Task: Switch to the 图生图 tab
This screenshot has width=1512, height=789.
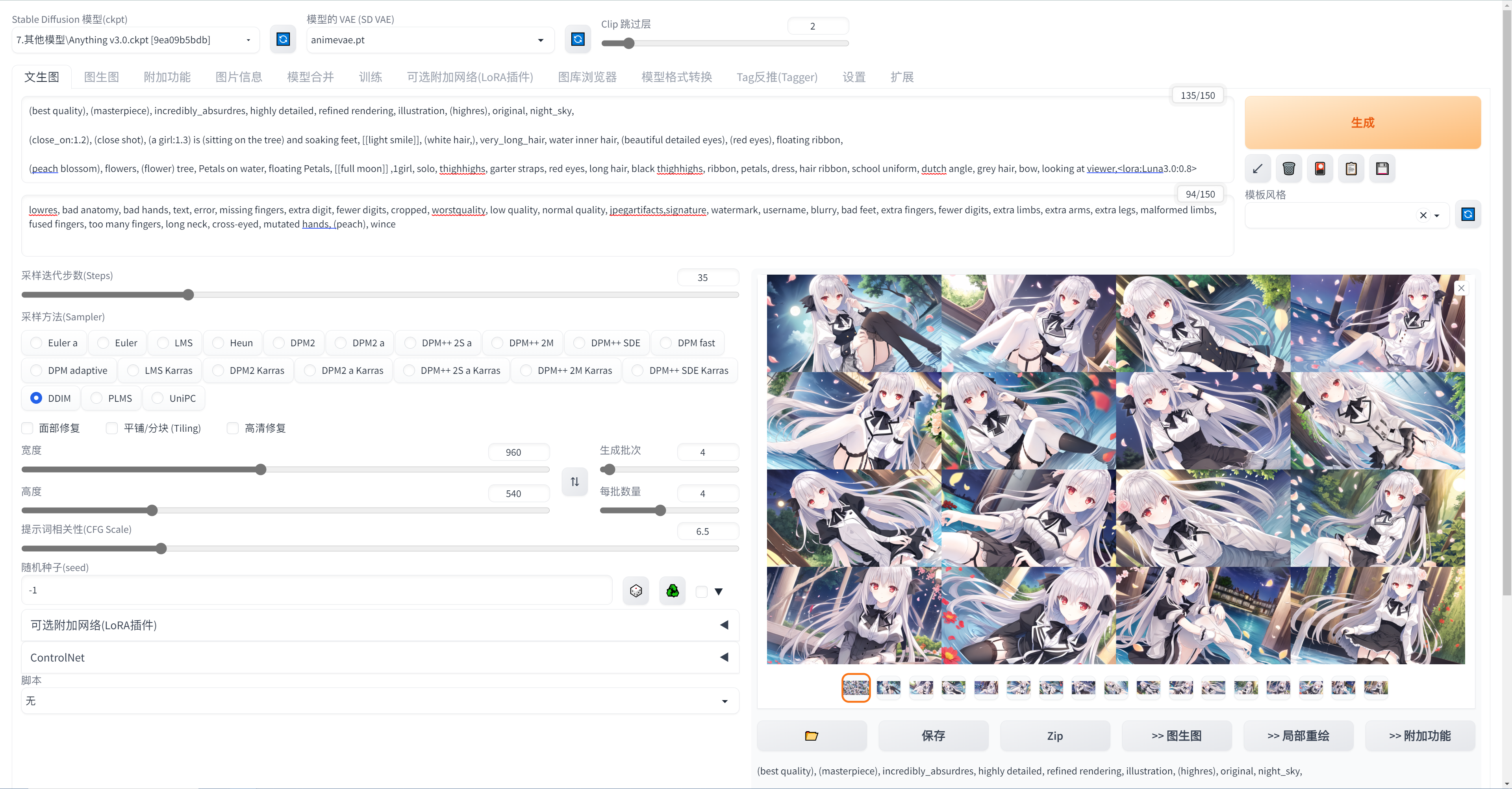Action: point(101,77)
